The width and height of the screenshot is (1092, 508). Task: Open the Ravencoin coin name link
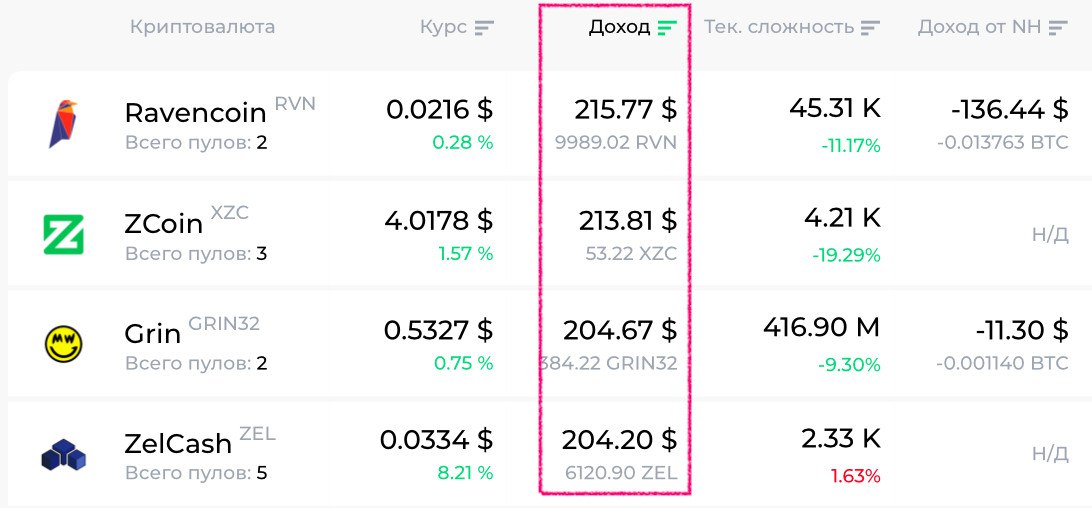pos(195,112)
